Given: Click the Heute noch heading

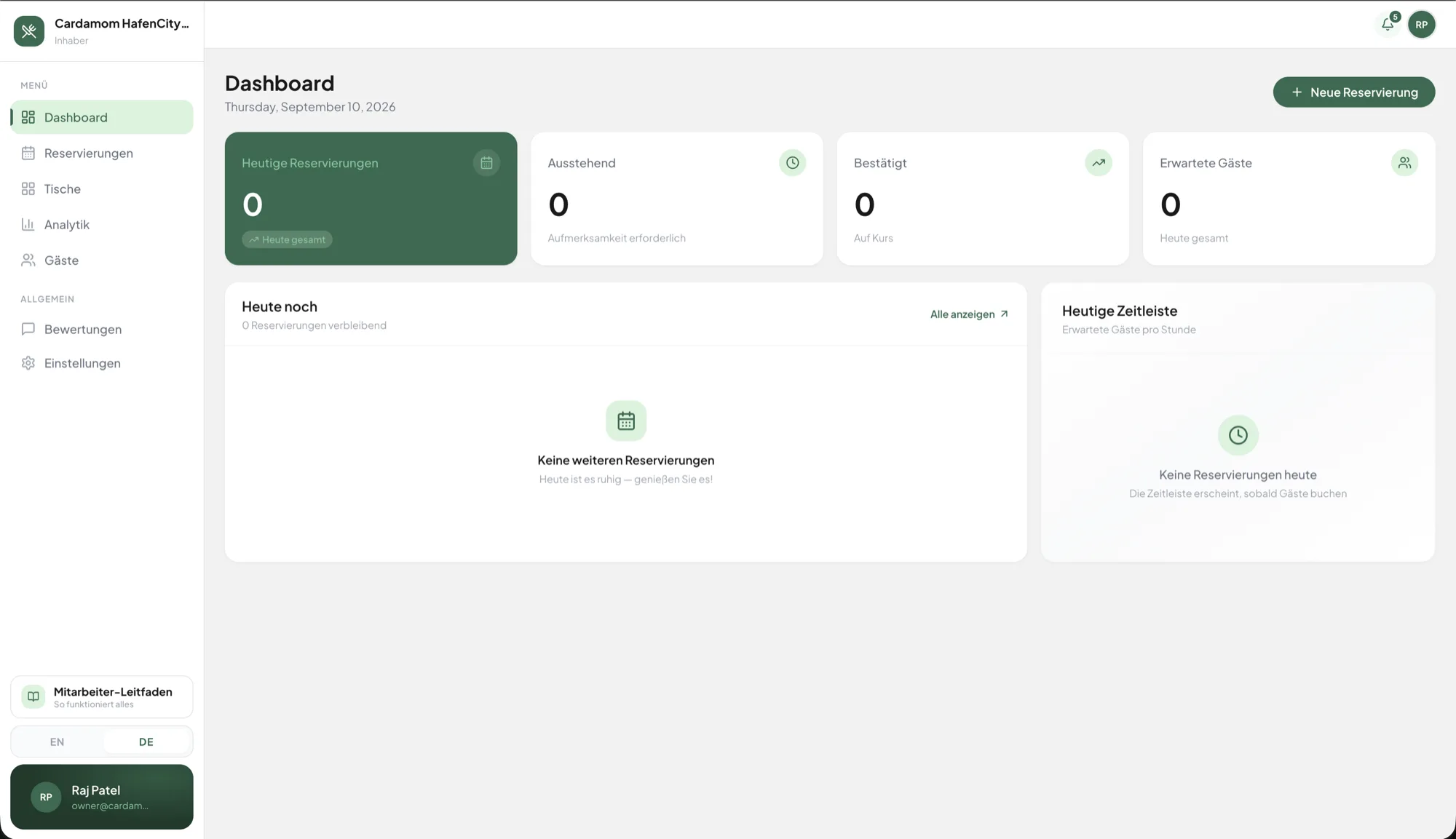Looking at the screenshot, I should coord(280,306).
